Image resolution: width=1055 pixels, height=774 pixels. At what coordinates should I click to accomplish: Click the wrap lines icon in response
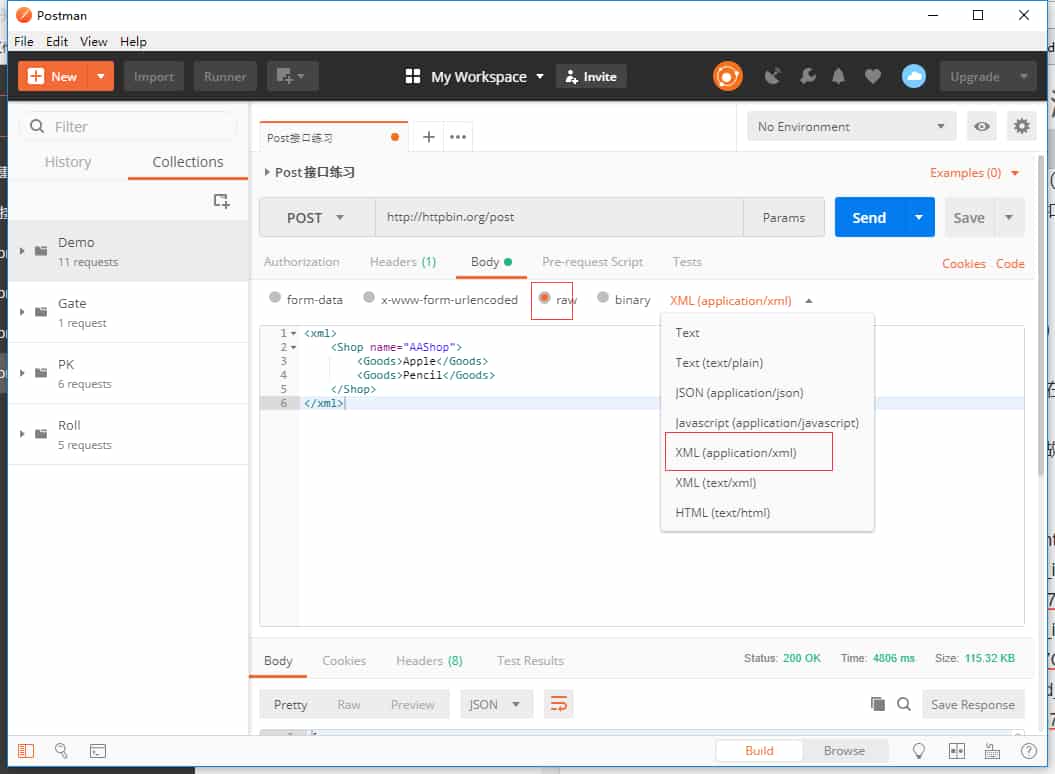[x=558, y=704]
